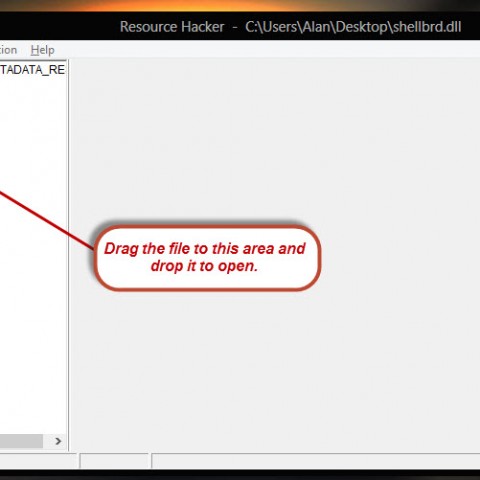The width and height of the screenshot is (480, 480).
Task: Click the small middle status bar panel
Action: (114, 461)
